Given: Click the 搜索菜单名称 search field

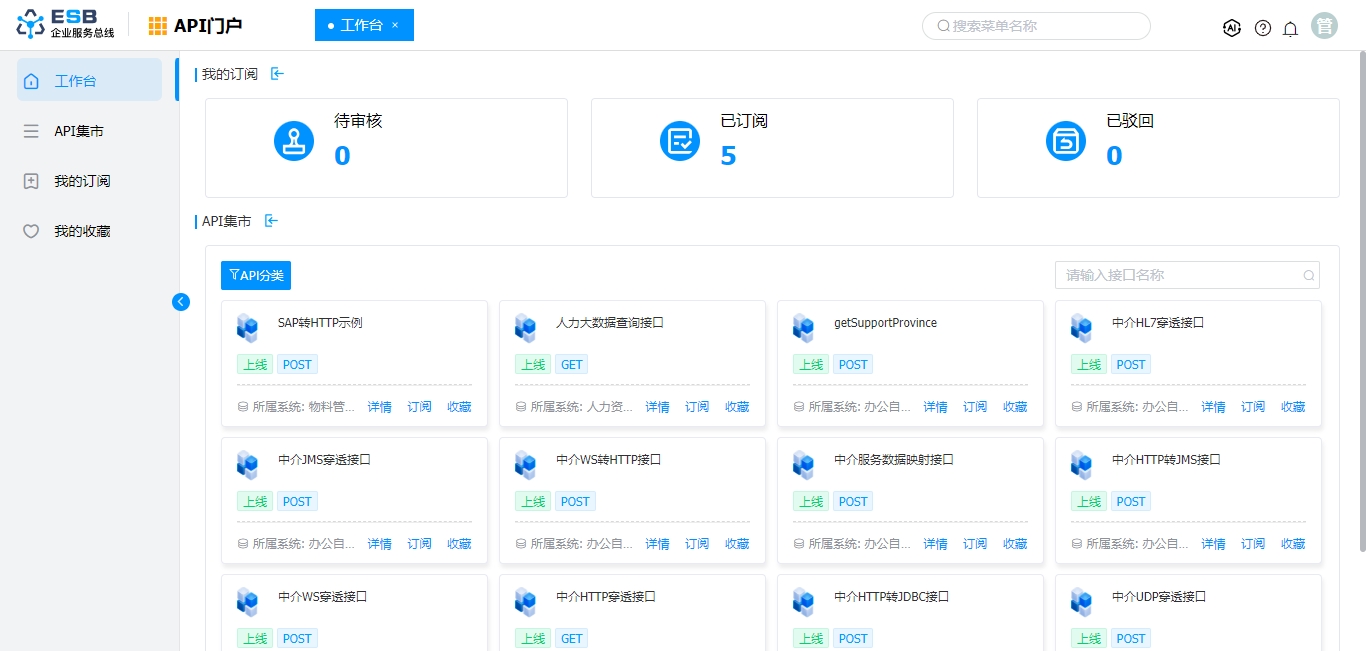Looking at the screenshot, I should tap(1040, 26).
